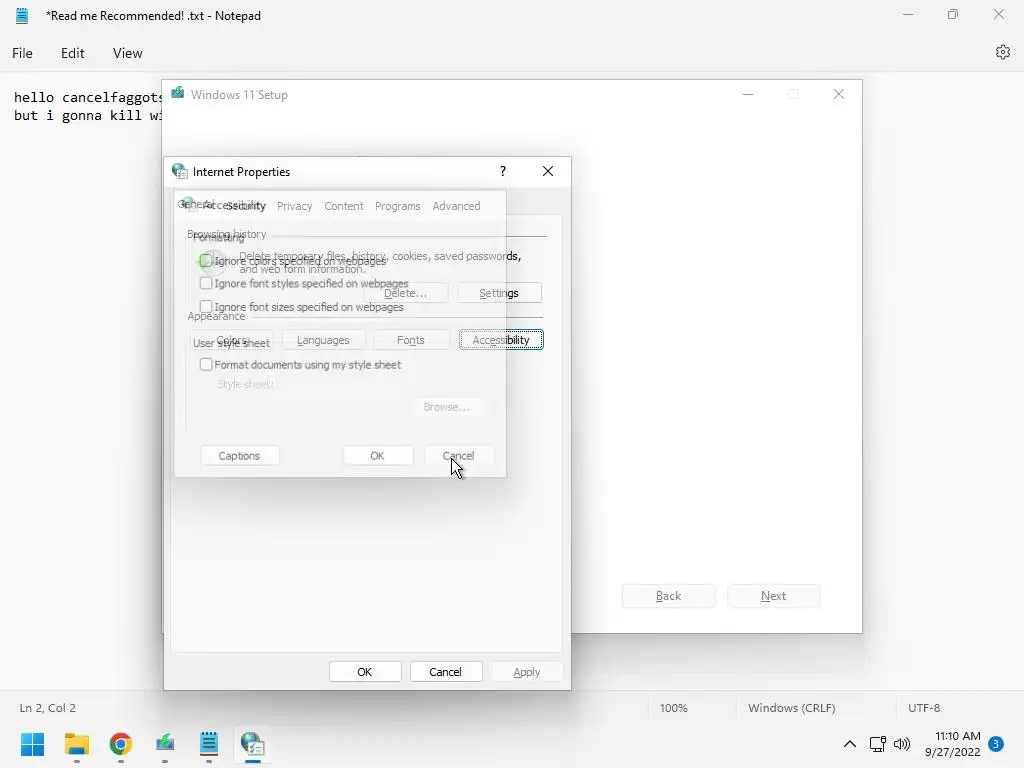Viewport: 1024px width, 768px height.
Task: Switch to the Security tab
Action: [x=246, y=206]
